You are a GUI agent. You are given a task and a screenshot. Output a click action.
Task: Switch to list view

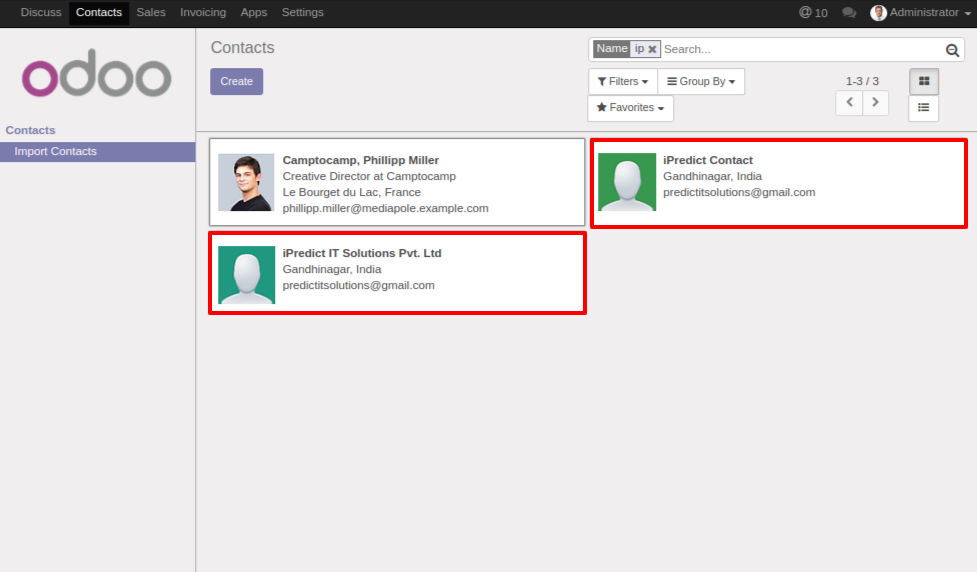924,107
